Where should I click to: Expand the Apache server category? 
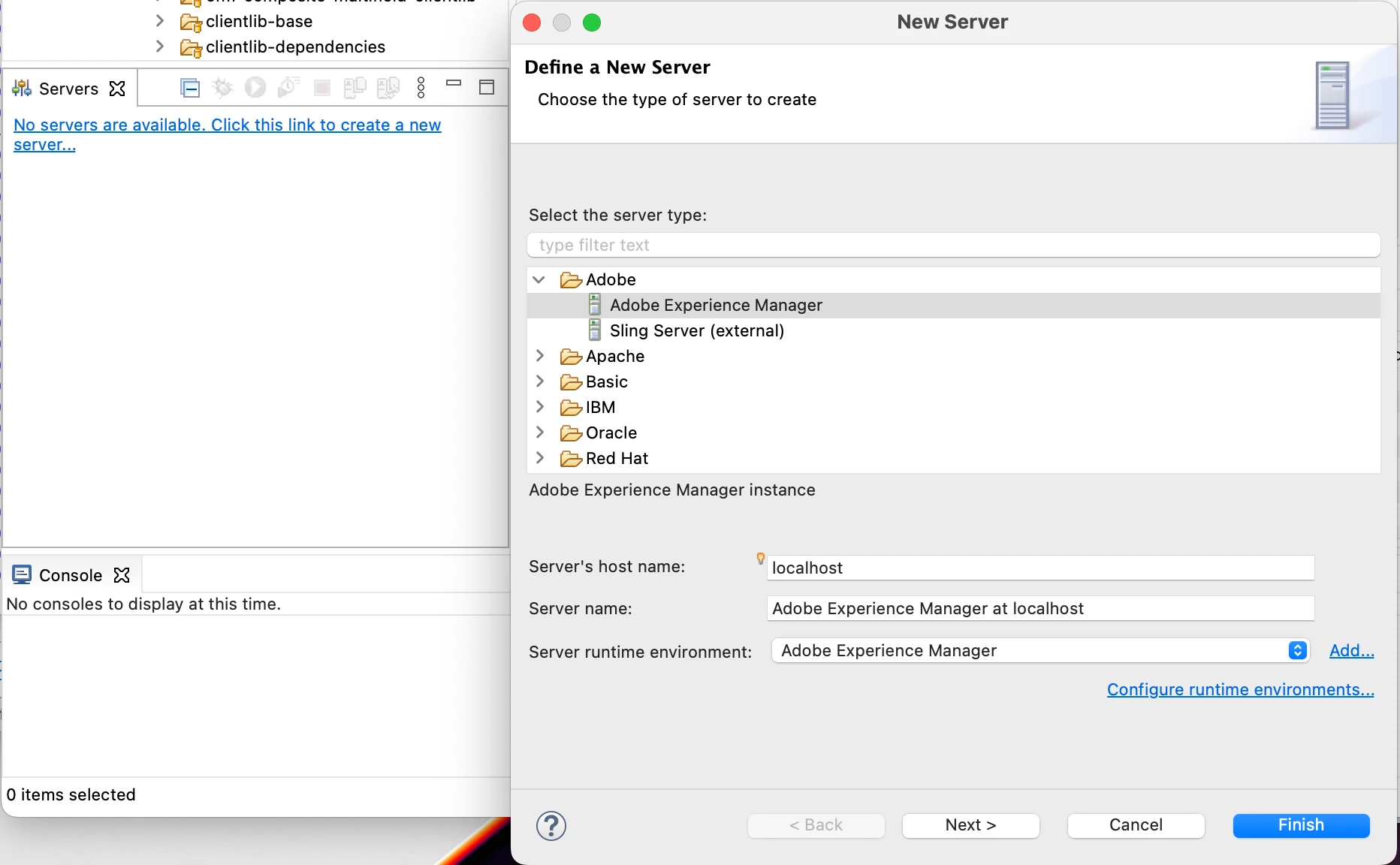click(539, 356)
